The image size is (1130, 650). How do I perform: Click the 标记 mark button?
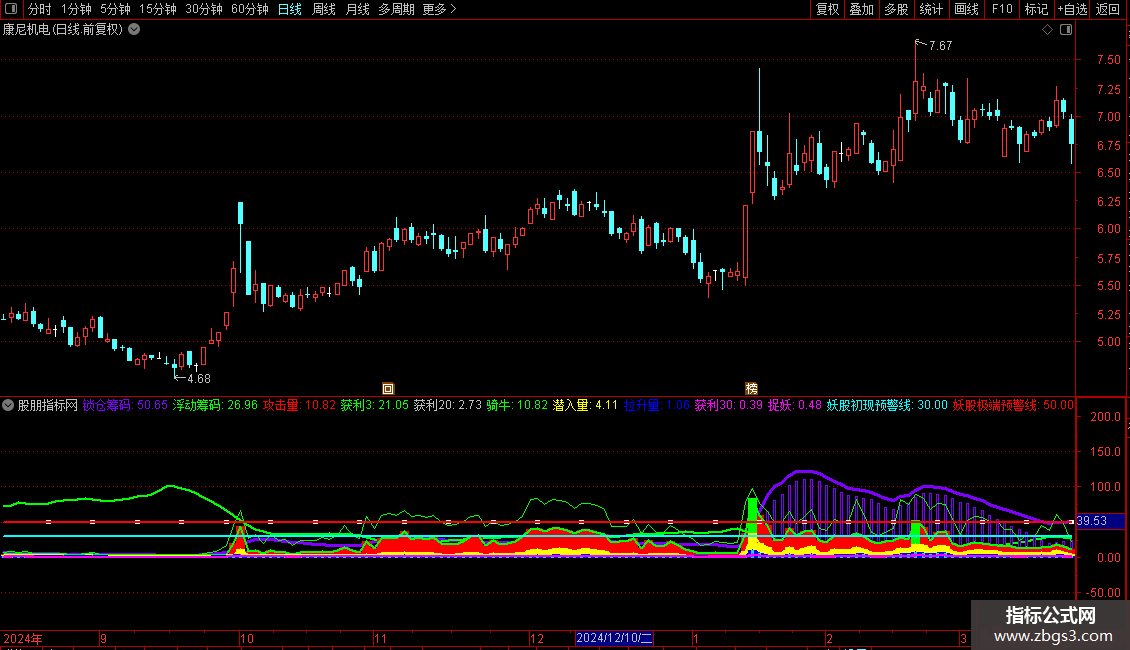click(1036, 9)
